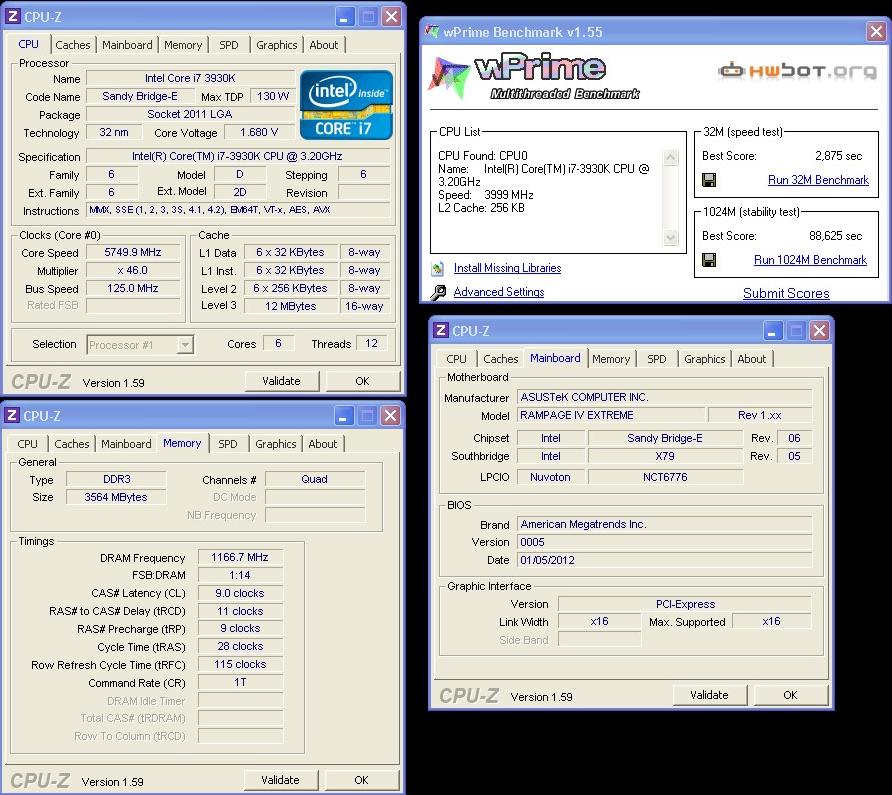Screen dimensions: 892x795
Task: Click the memory Size 3564 MBytes value
Action: pyautogui.click(x=116, y=497)
